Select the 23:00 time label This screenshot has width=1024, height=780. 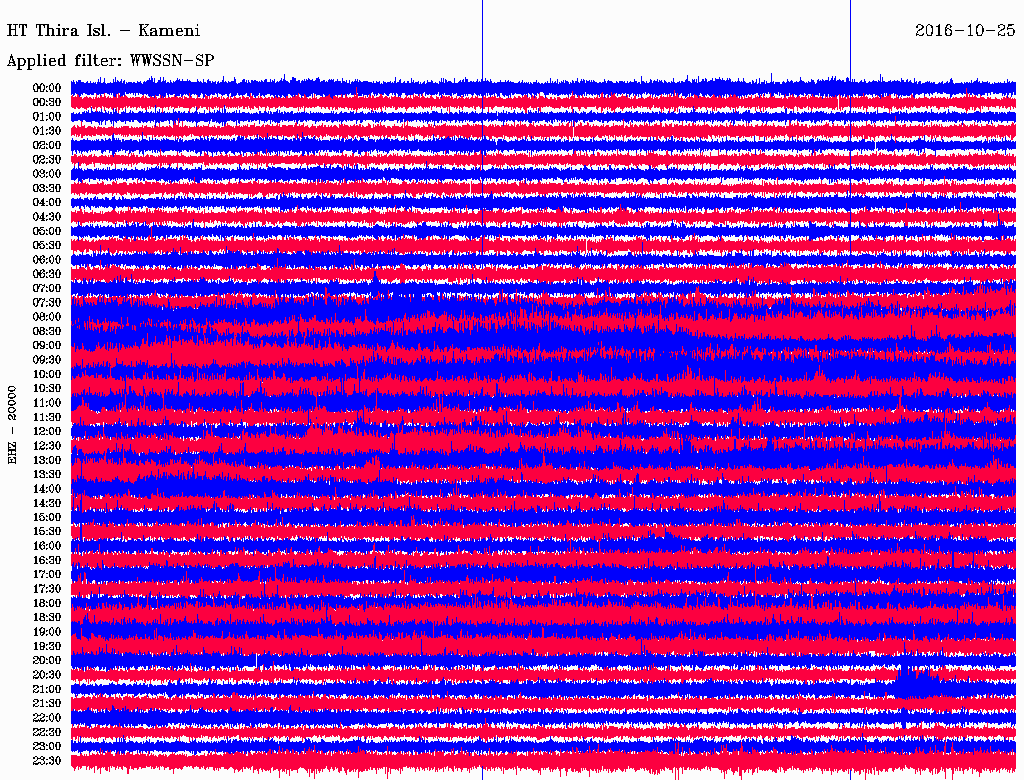(x=47, y=746)
